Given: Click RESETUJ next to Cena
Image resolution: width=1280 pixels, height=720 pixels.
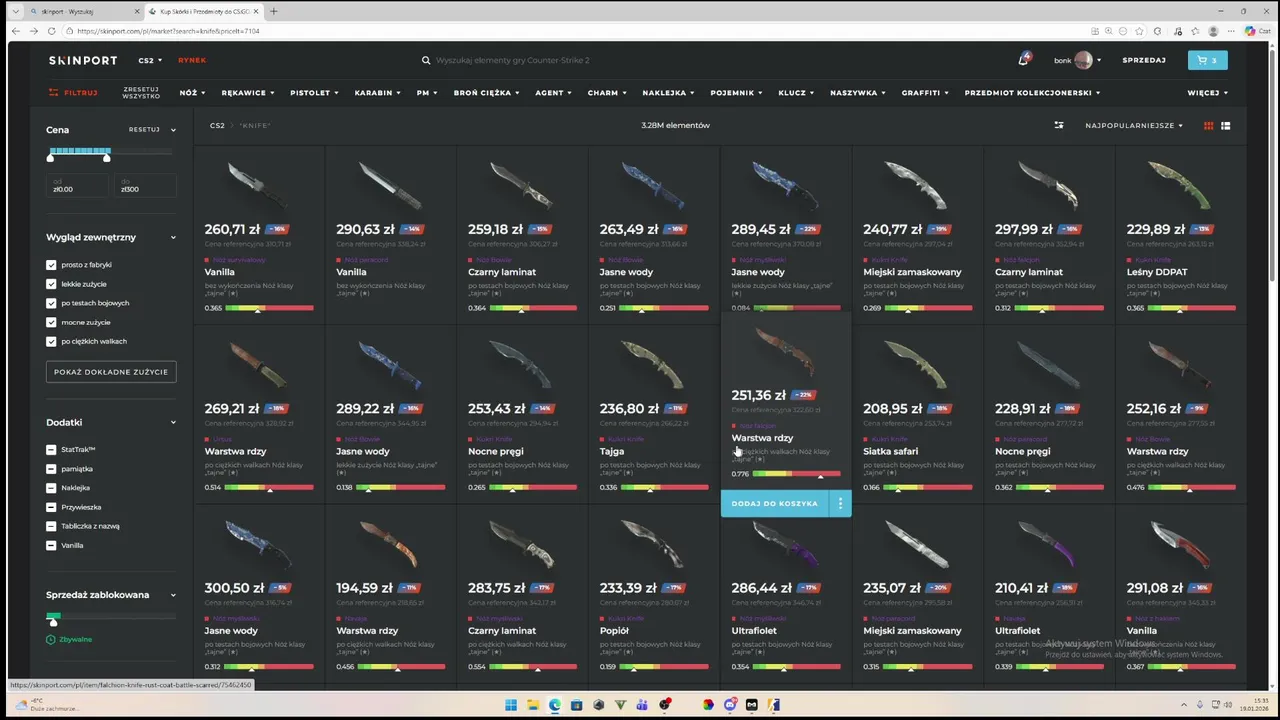Looking at the screenshot, I should pyautogui.click(x=144, y=129).
